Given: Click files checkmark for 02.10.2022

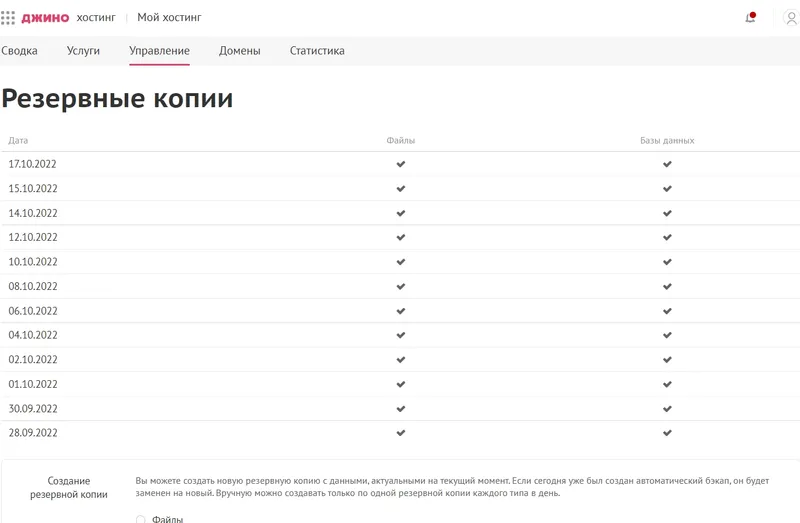Looking at the screenshot, I should [401, 359].
